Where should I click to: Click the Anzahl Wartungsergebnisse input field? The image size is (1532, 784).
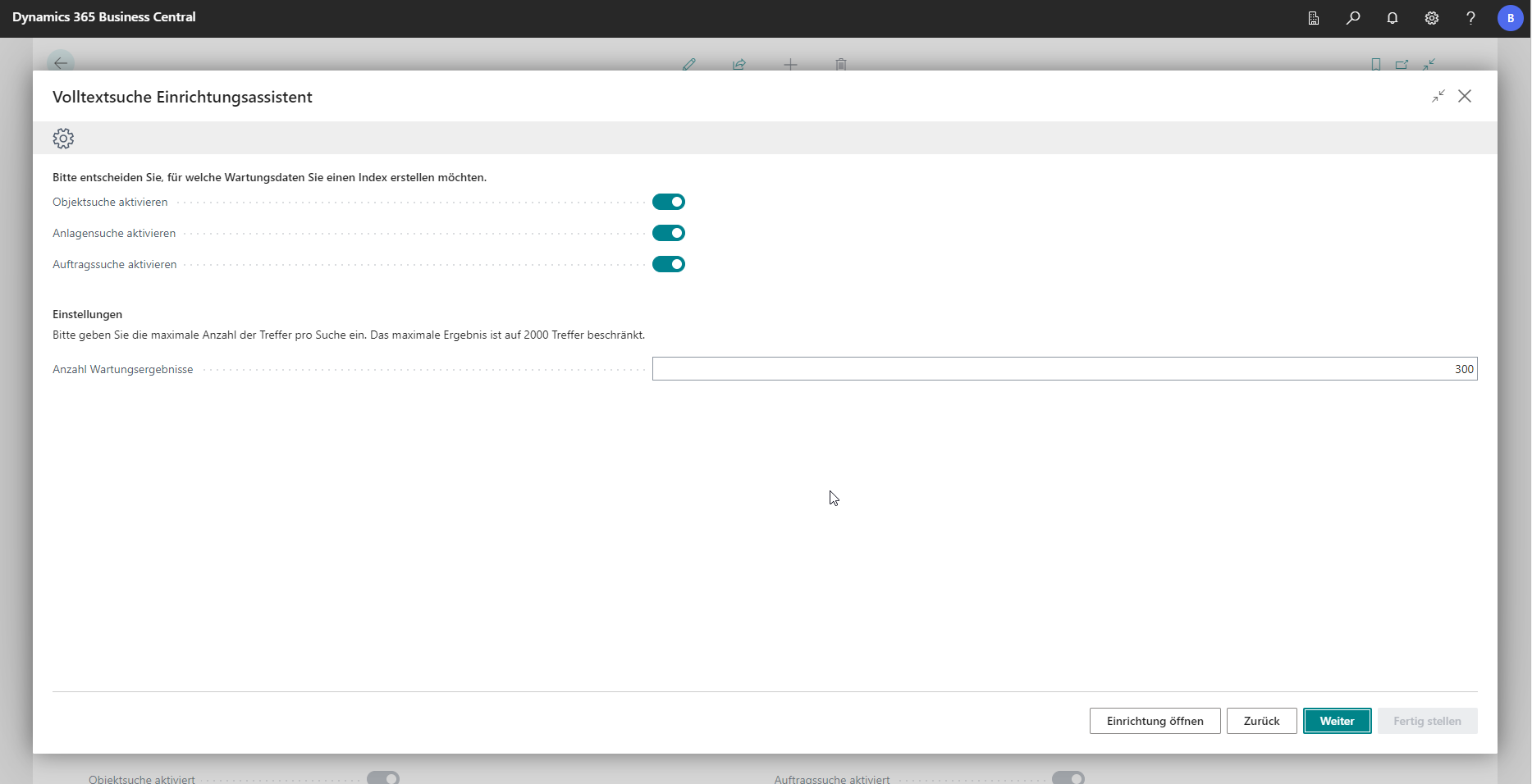[1064, 369]
